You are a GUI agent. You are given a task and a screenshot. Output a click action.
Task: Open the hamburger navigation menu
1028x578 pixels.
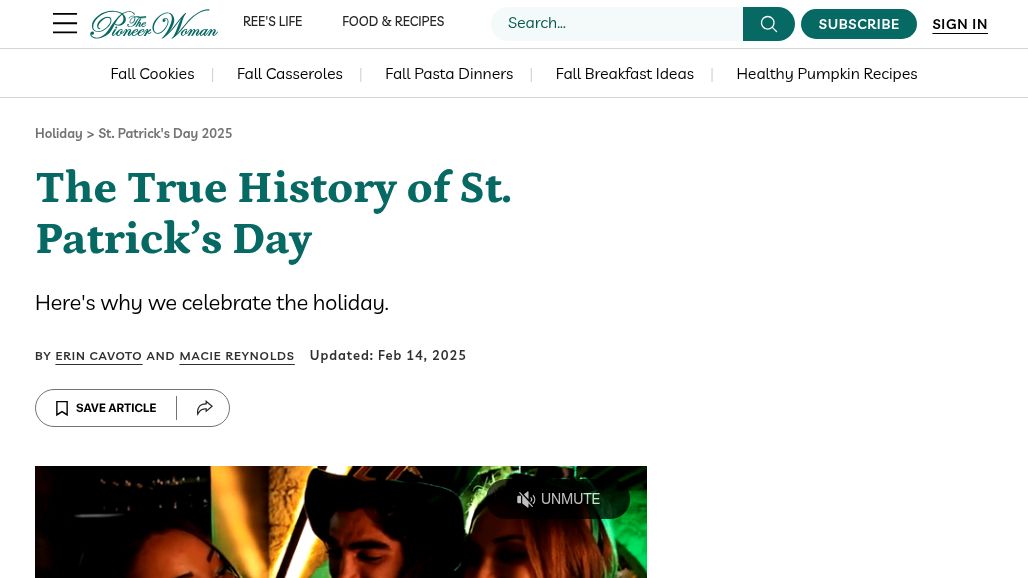pyautogui.click(x=65, y=24)
